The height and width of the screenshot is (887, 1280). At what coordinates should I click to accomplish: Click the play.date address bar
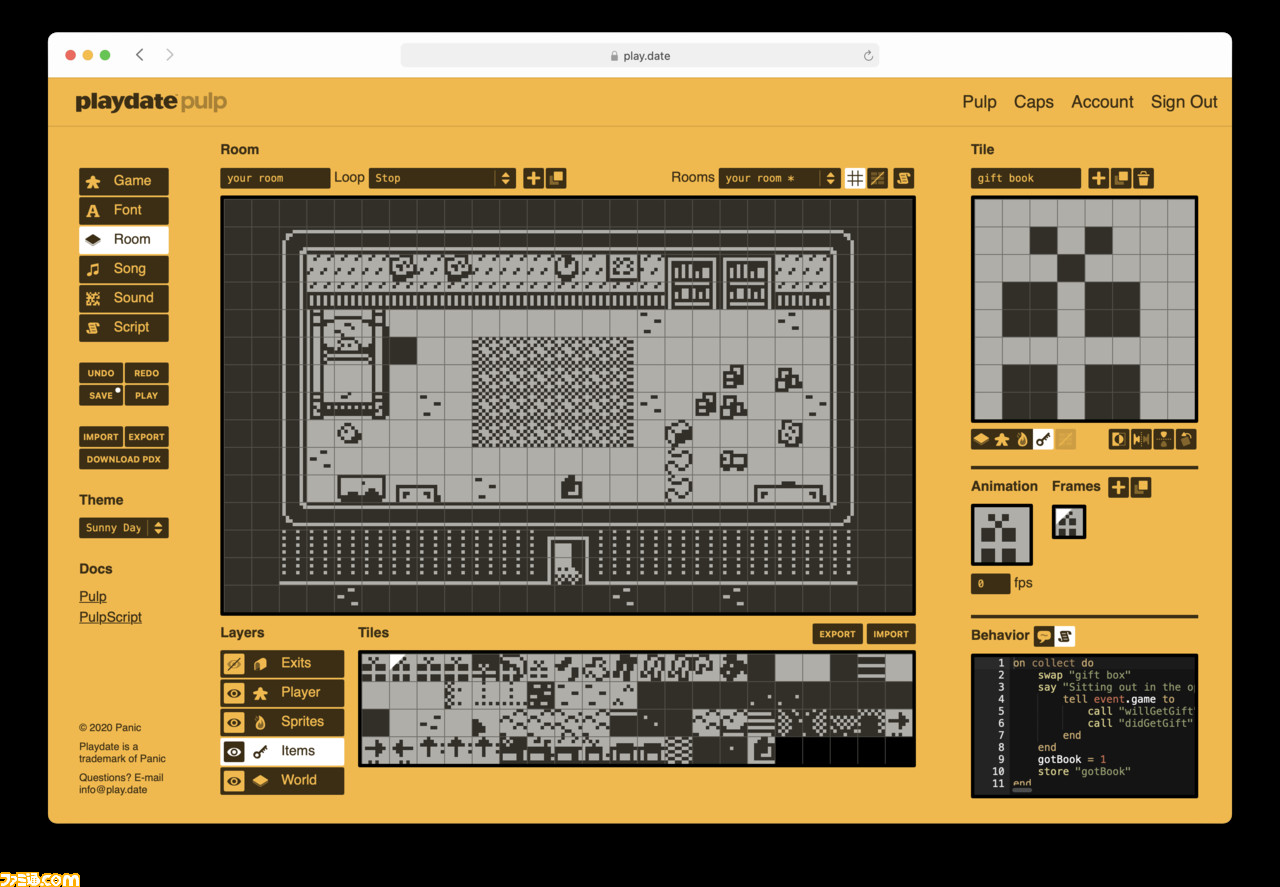[640, 56]
